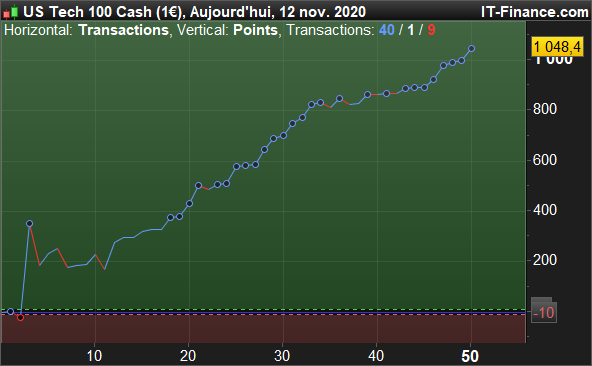Click the data point at transaction 21
The height and width of the screenshot is (366, 592).
click(x=199, y=185)
